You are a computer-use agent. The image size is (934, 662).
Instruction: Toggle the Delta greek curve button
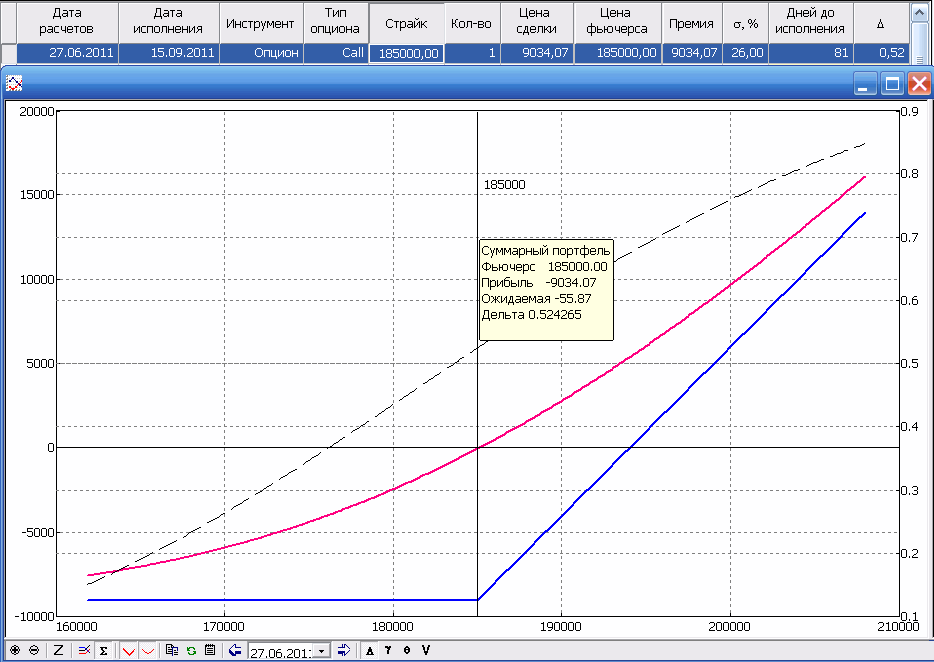(x=370, y=650)
